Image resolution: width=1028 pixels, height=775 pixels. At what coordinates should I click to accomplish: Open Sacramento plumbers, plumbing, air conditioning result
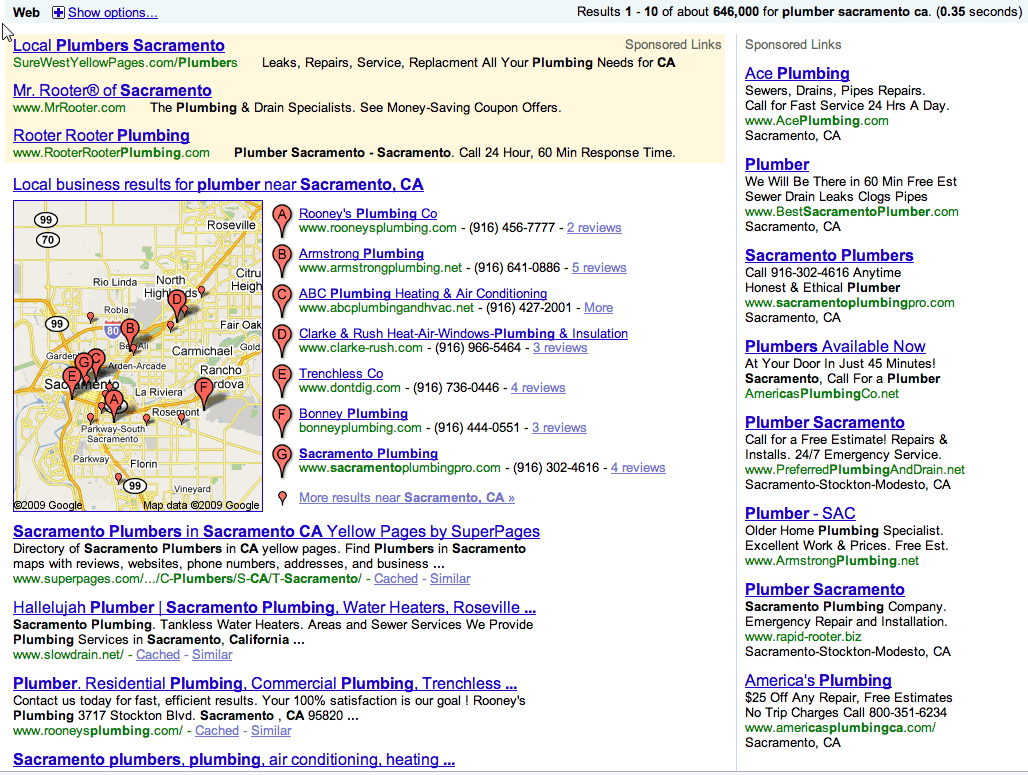tap(234, 759)
